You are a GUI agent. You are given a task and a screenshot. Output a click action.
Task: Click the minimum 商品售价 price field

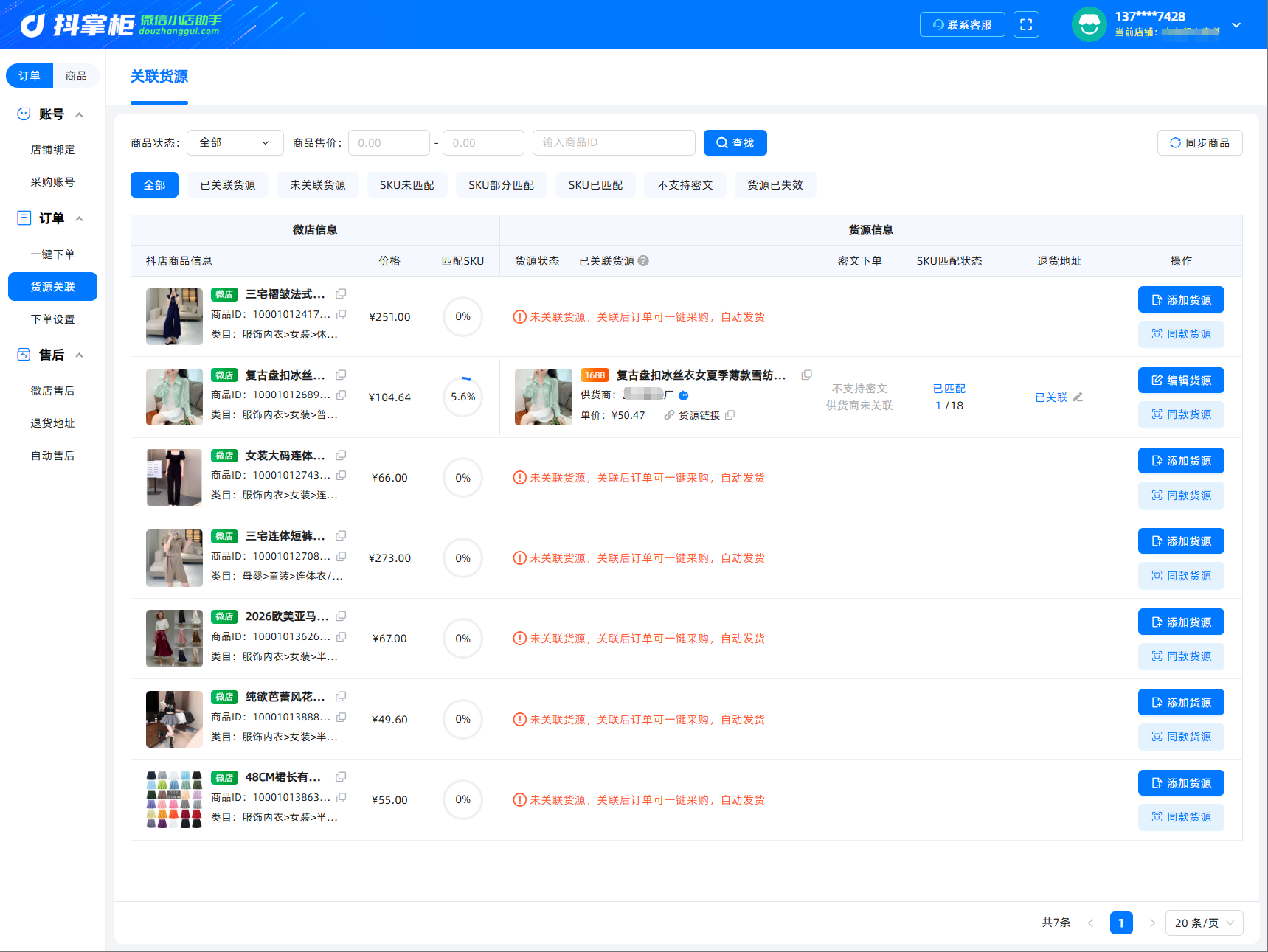tap(389, 142)
